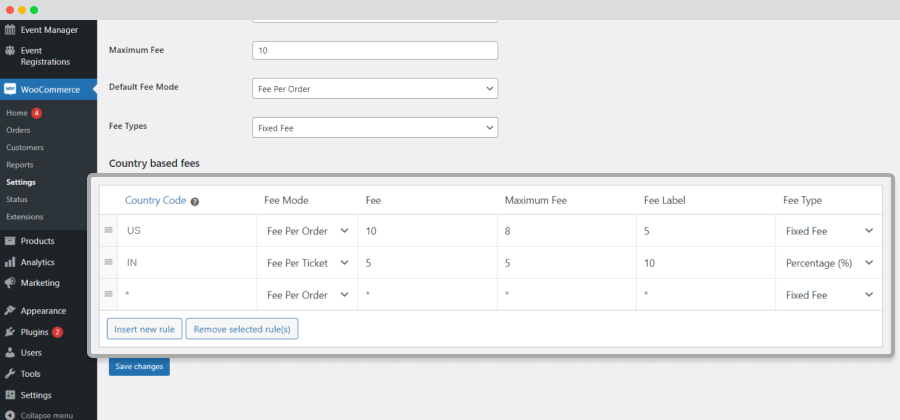The image size is (900, 420).
Task: Click the drag handle of the US row
Action: pyautogui.click(x=108, y=230)
